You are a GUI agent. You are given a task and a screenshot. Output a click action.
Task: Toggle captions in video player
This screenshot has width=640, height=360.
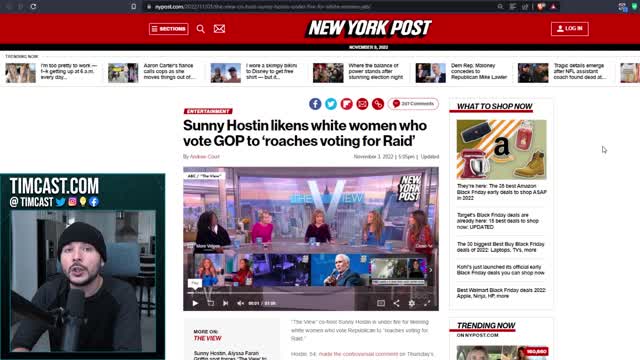click(381, 303)
